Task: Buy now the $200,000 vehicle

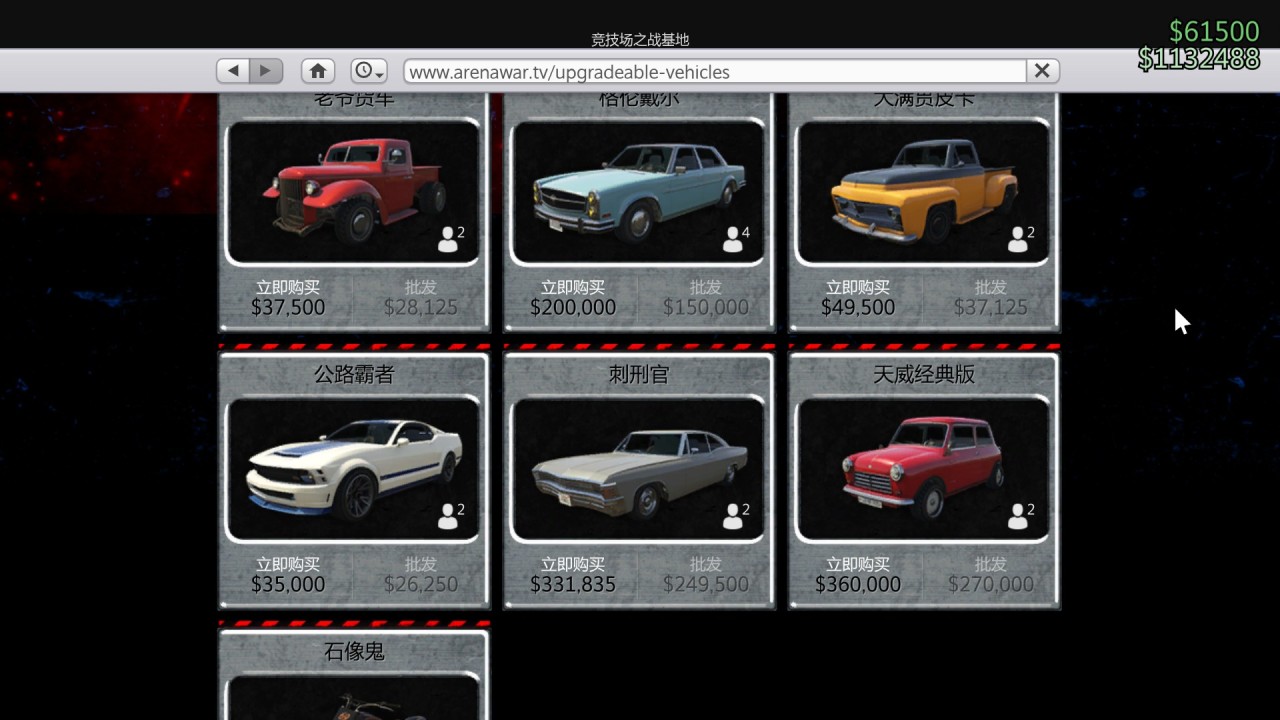Action: coord(573,298)
